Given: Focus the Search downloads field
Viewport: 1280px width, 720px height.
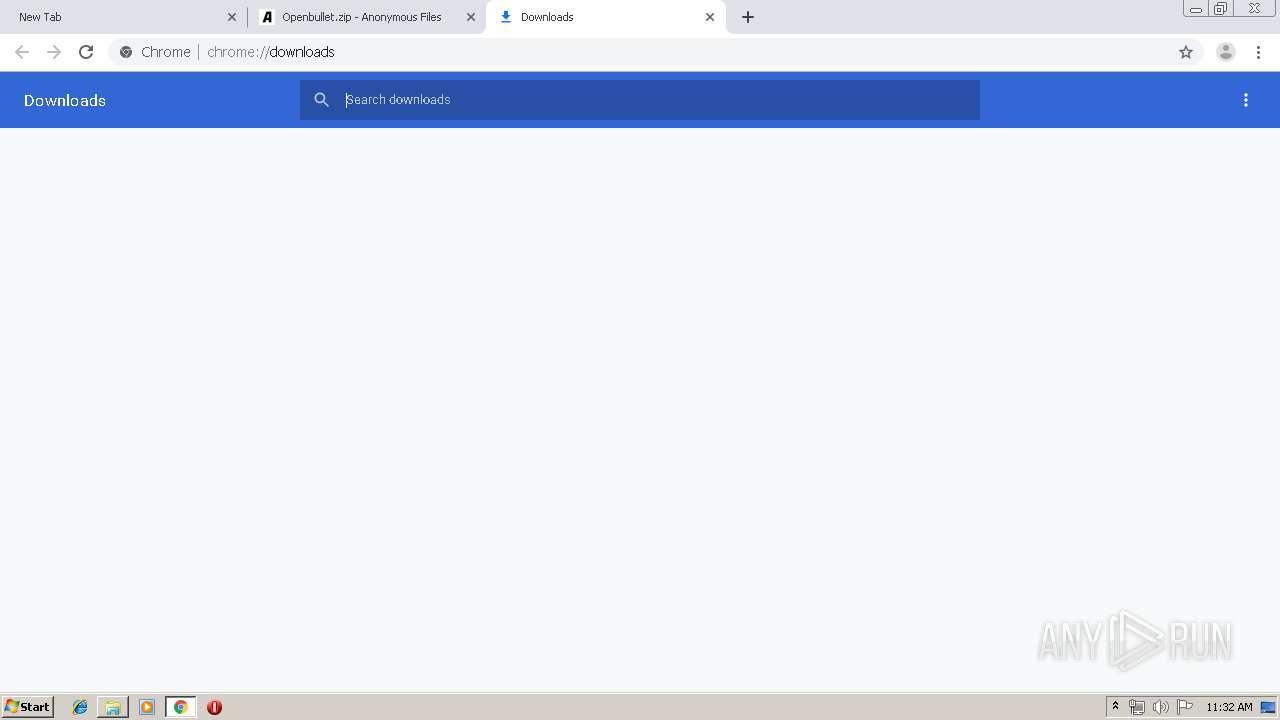Looking at the screenshot, I should [x=640, y=100].
